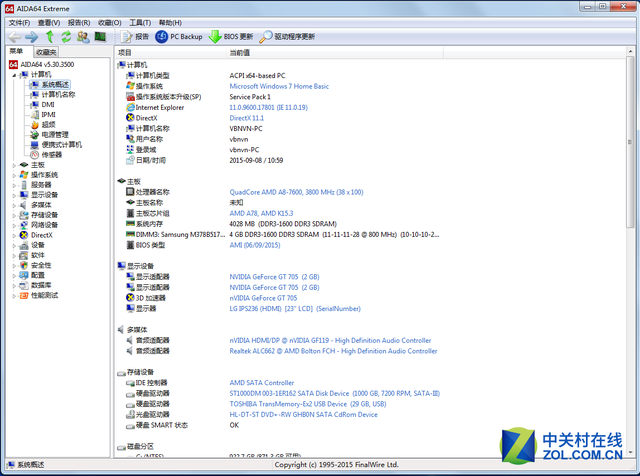Open the 报告(R) menu

coord(79,22)
